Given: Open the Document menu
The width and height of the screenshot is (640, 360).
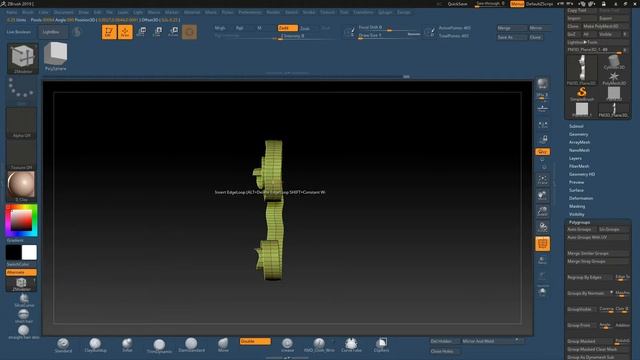Looking at the screenshot, I should coord(64,12).
